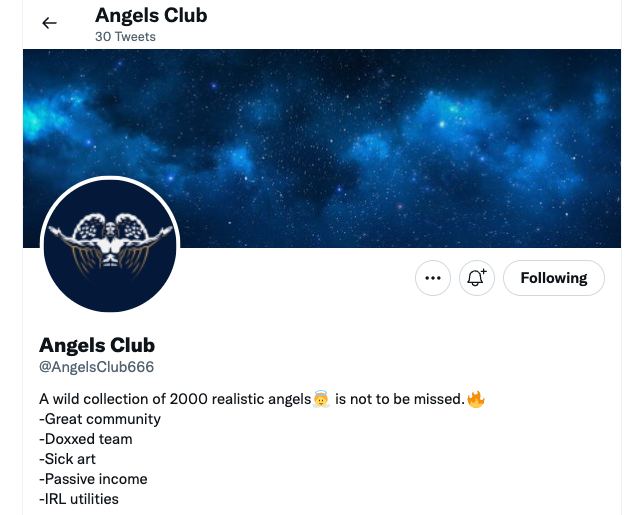Open the Angels Club profile picture
Viewport: 634px width, 515px height.
click(110, 245)
